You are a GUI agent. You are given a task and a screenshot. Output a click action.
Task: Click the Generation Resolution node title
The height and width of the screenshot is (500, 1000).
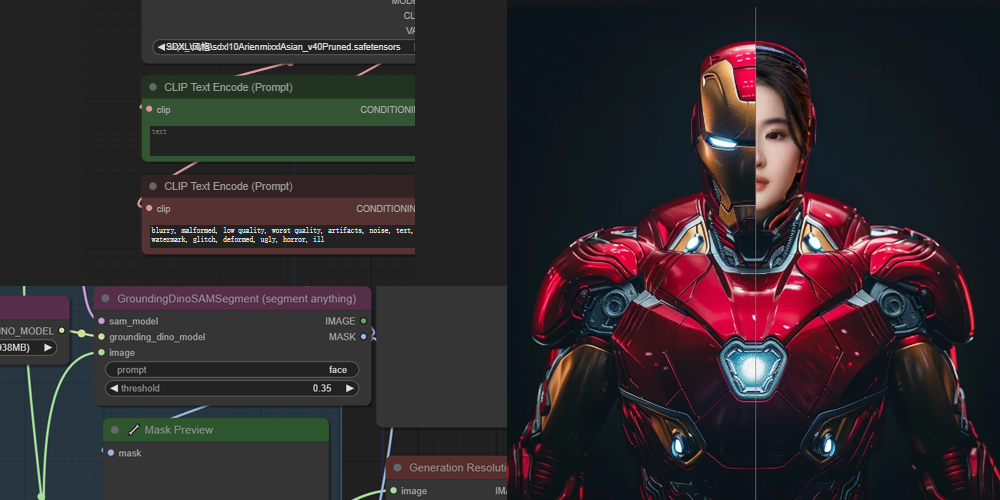458,467
